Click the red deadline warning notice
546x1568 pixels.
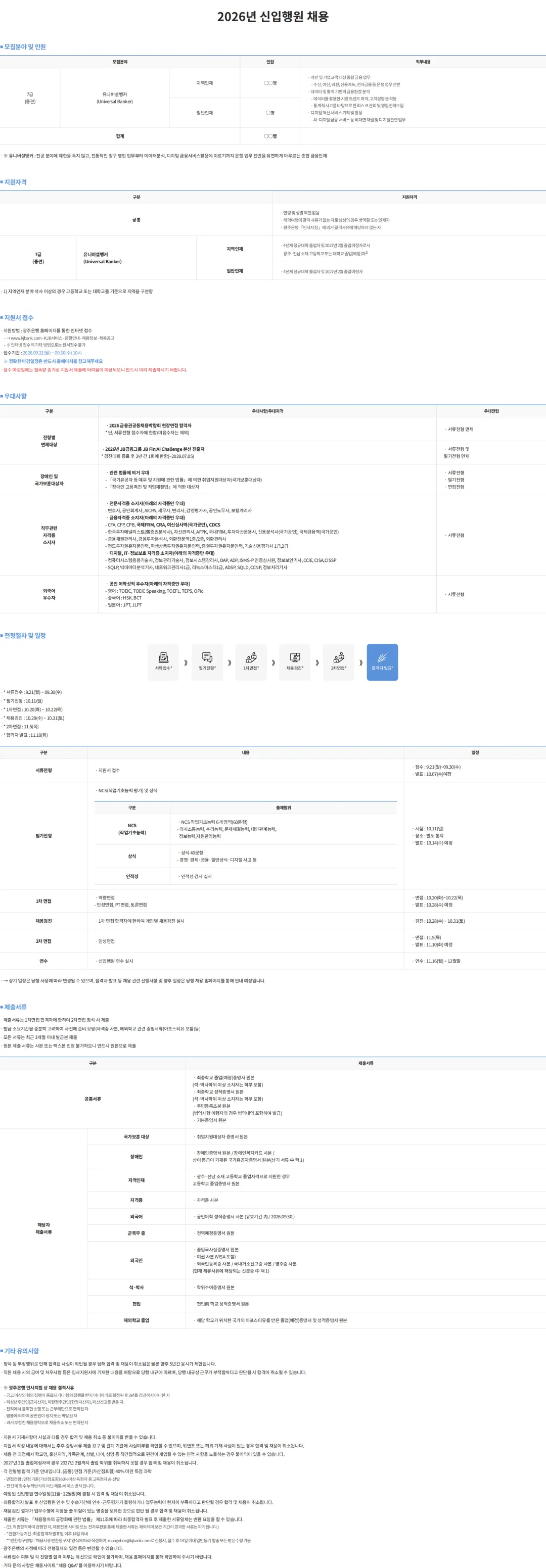95,369
